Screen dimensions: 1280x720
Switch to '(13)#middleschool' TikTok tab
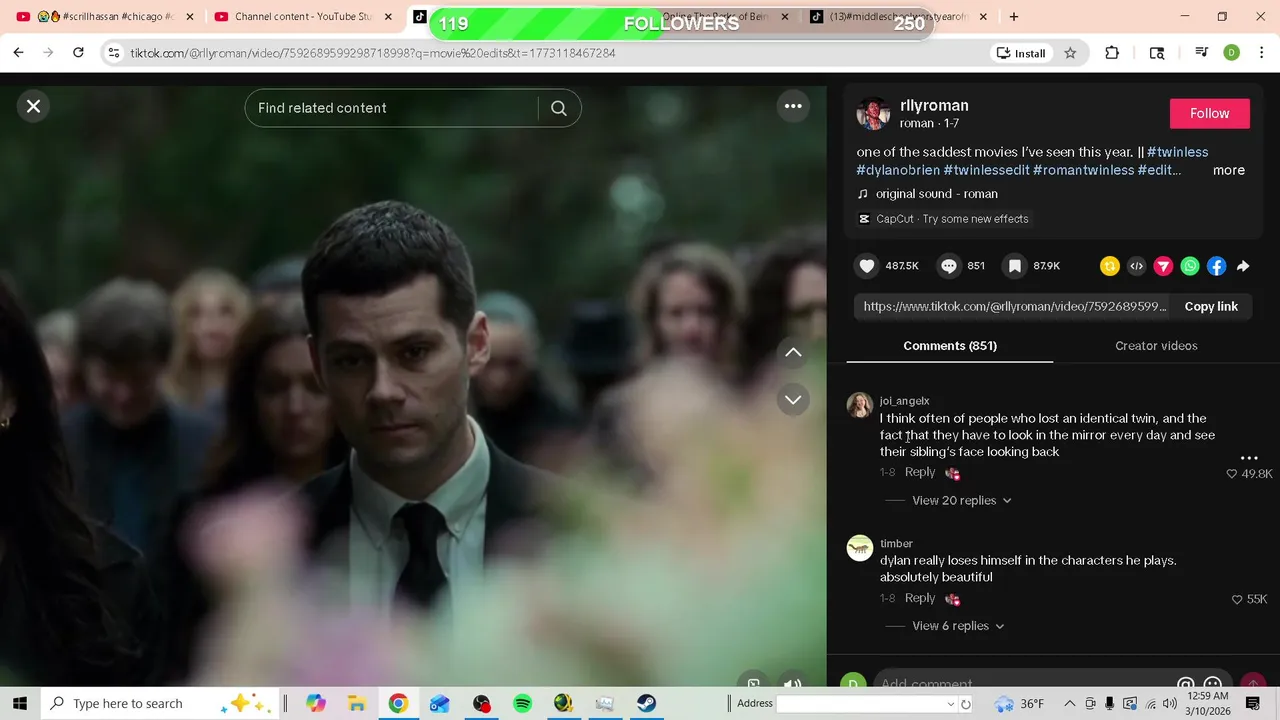898,16
